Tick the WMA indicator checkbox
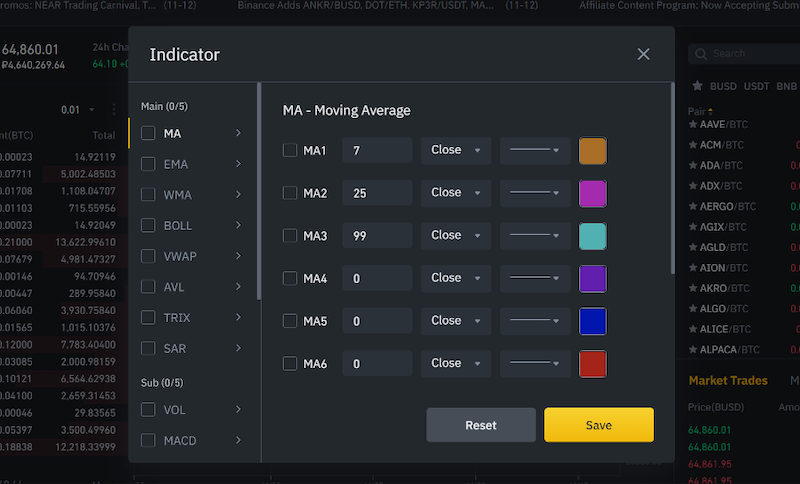 [x=148, y=194]
